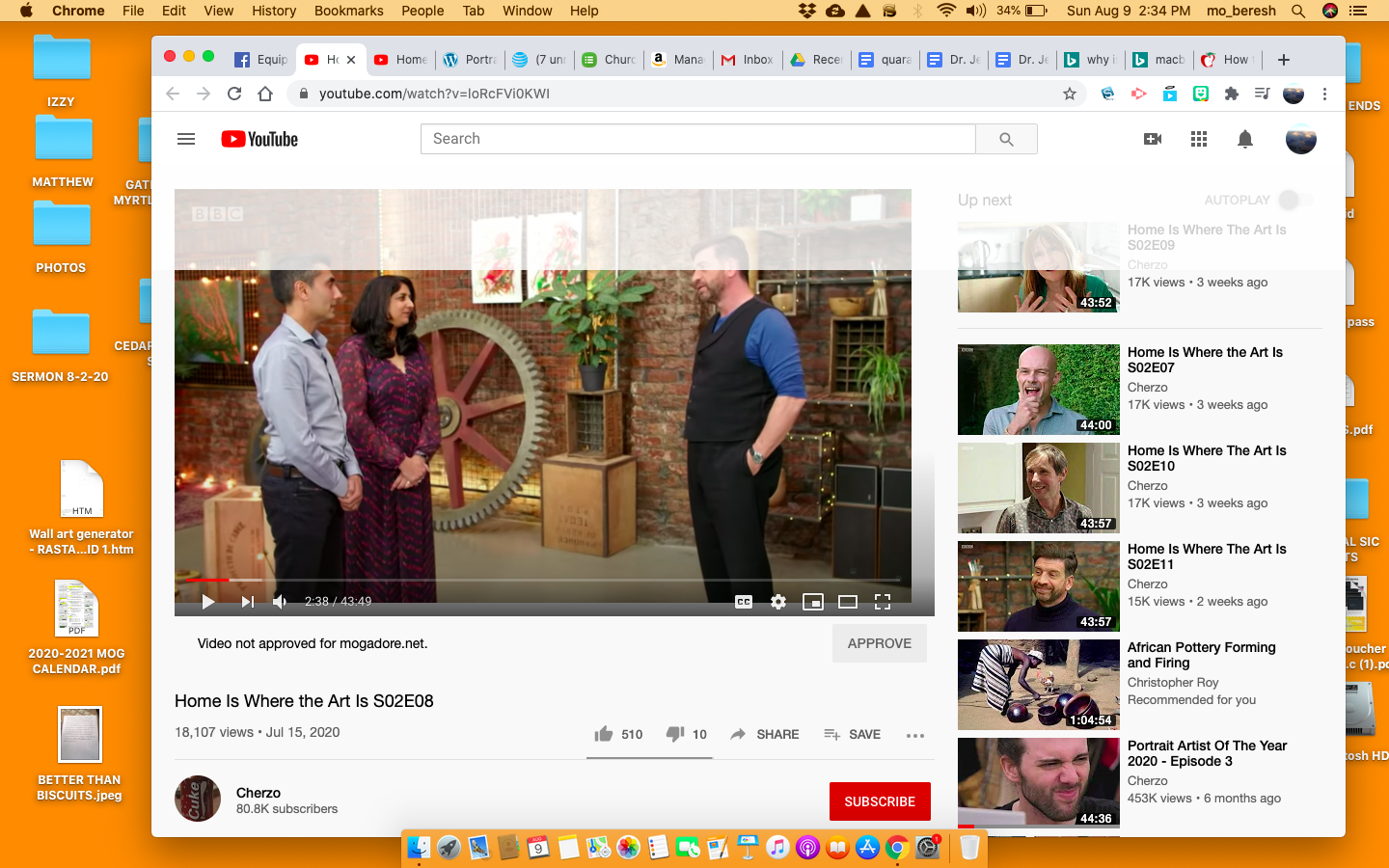Subscribe to the Cherzo channel
The width and height of the screenshot is (1389, 868).
point(880,801)
